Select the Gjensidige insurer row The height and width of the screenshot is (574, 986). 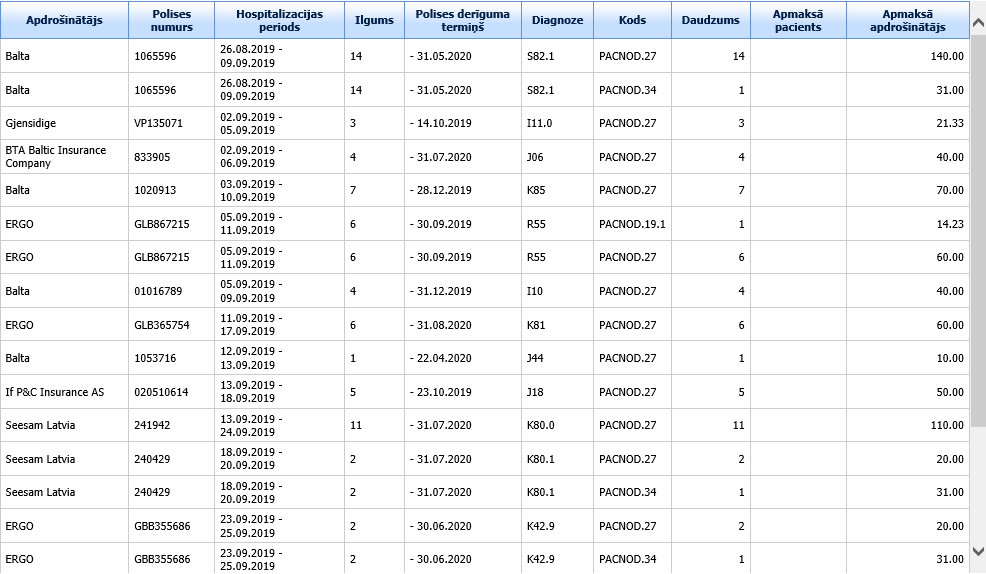30,123
